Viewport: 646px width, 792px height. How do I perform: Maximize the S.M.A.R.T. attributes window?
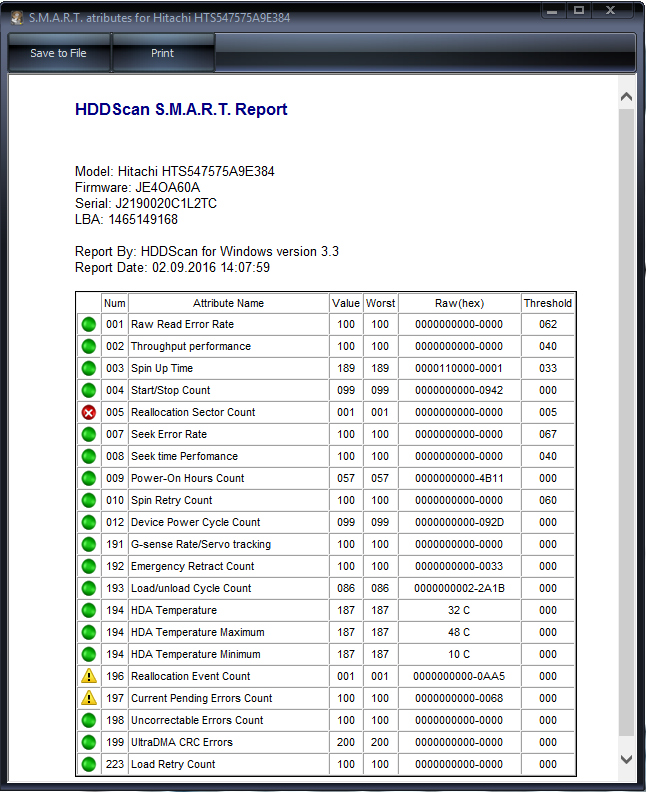(x=579, y=11)
